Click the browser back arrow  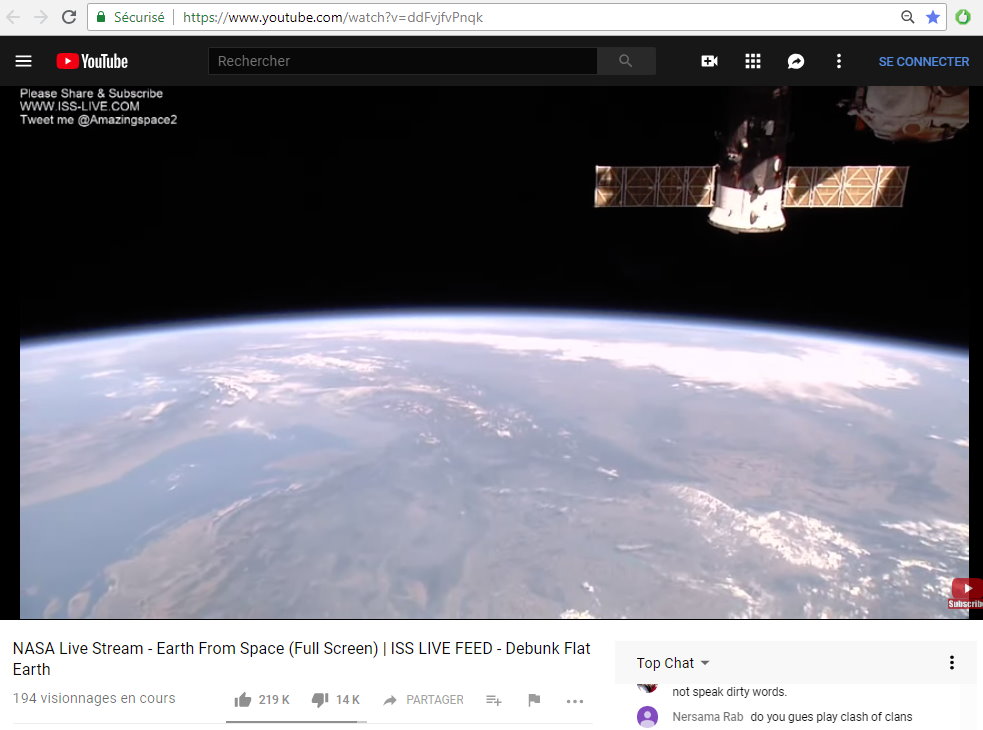click(13, 17)
